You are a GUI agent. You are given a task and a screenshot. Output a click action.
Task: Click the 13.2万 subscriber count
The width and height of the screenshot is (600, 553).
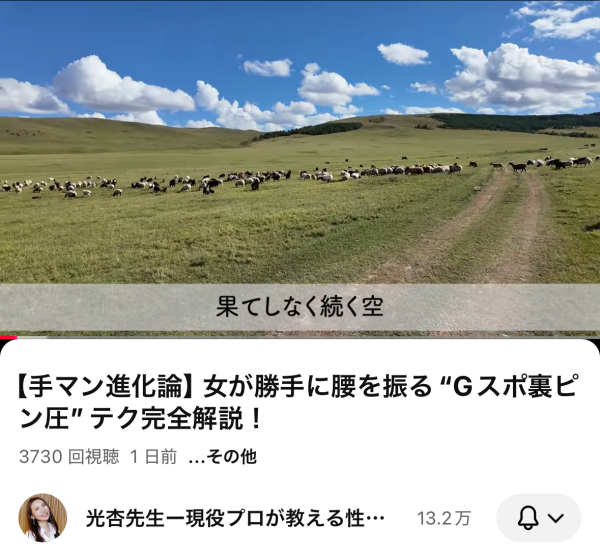[x=444, y=519]
